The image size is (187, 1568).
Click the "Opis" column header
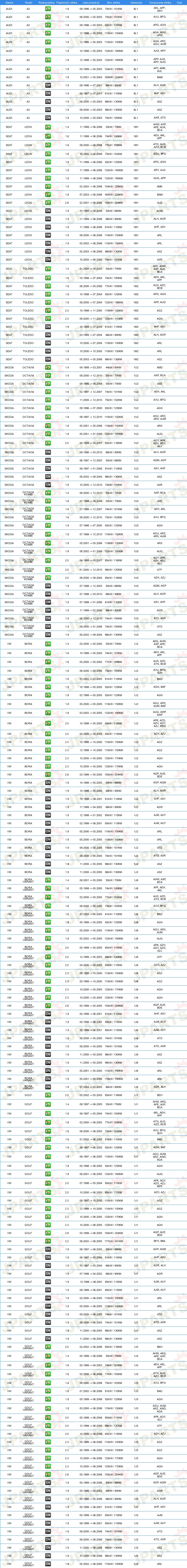click(x=180, y=2)
